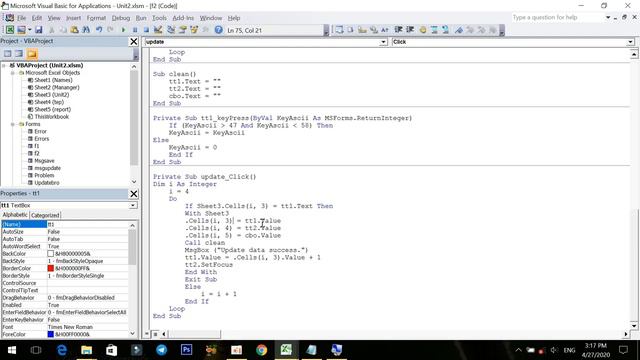The height and width of the screenshot is (360, 640).
Task: Click the Complete Word icon
Action: point(385,30)
